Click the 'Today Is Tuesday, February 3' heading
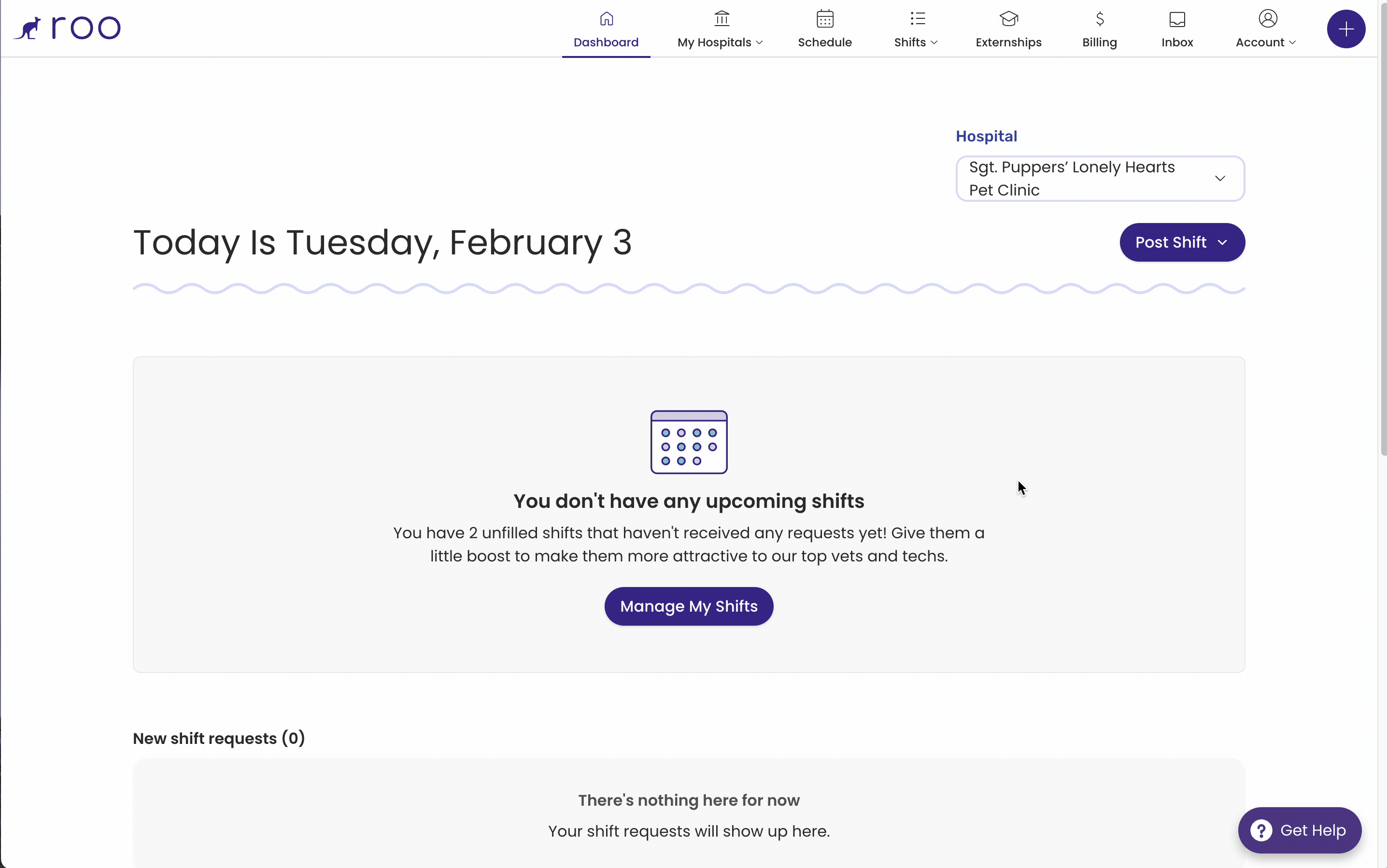Viewport: 1387px width, 868px height. (x=382, y=243)
